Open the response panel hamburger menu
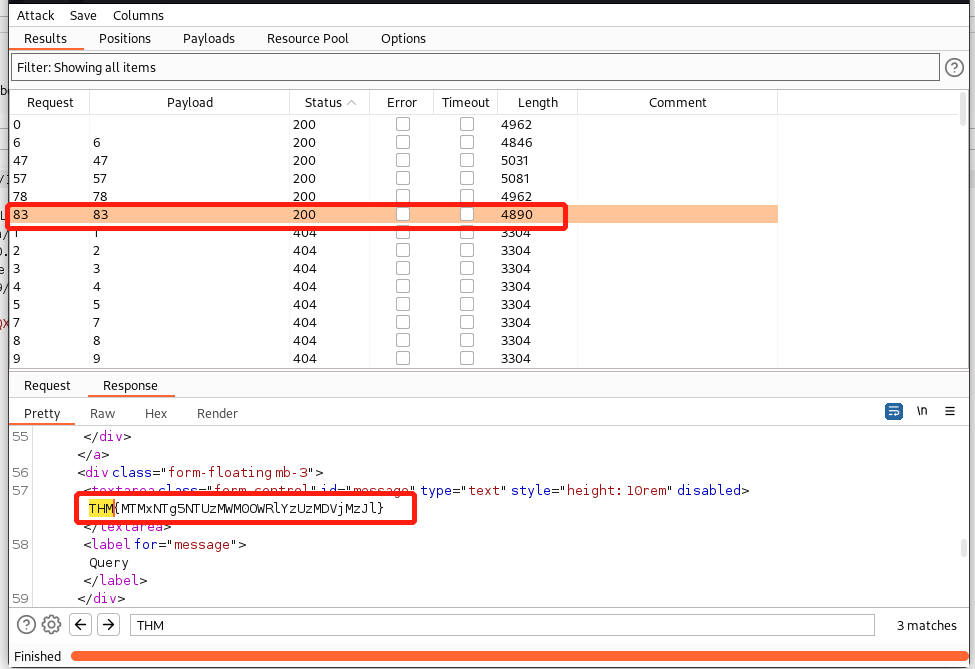 pyautogui.click(x=950, y=411)
